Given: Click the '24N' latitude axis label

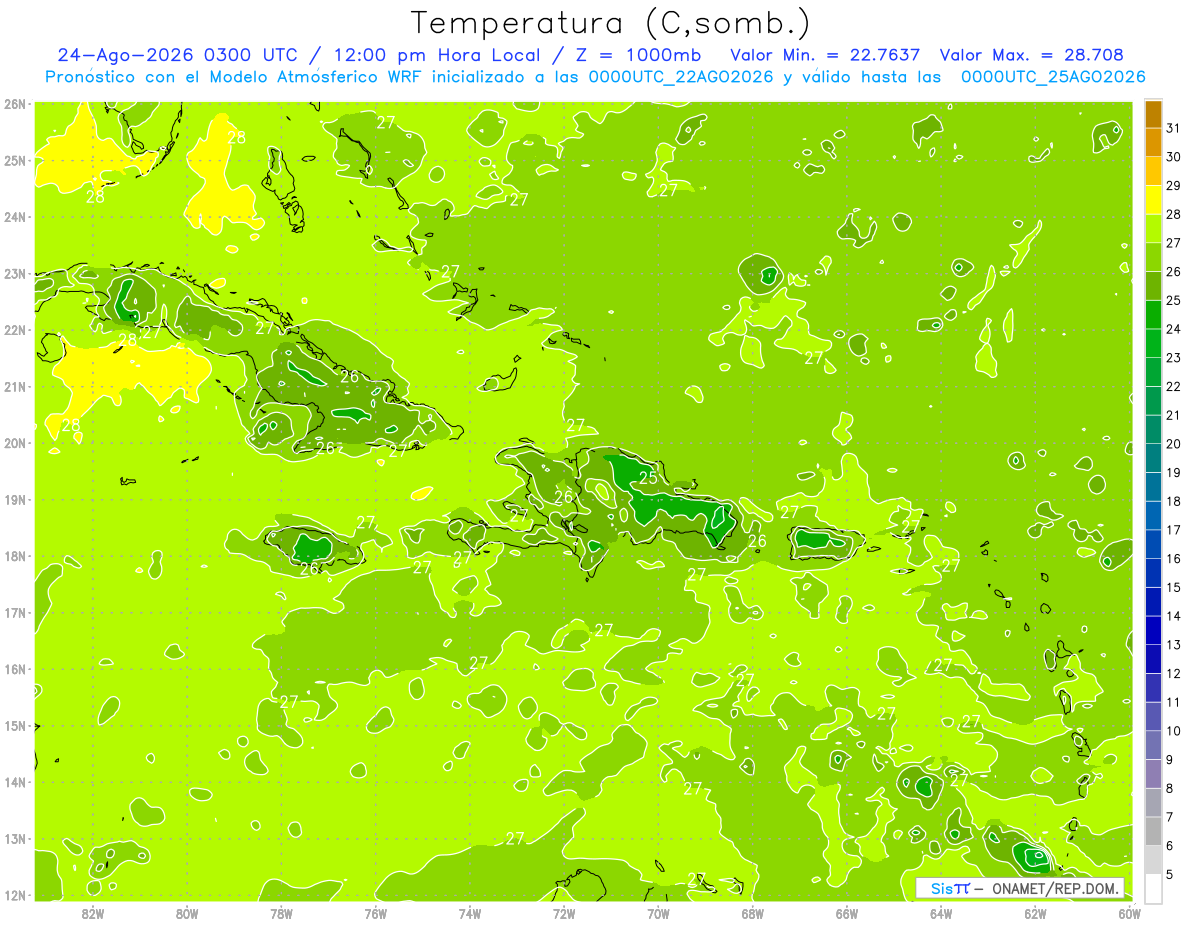Looking at the screenshot, I should coord(14,217).
